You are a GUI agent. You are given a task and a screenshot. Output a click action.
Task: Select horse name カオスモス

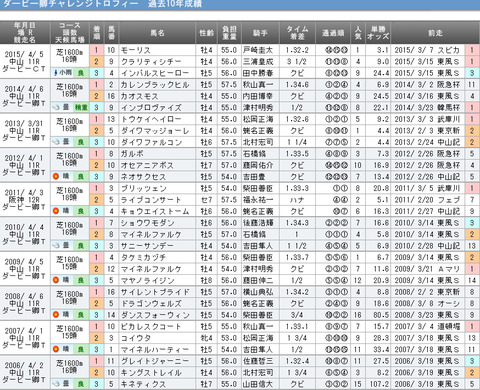point(140,96)
